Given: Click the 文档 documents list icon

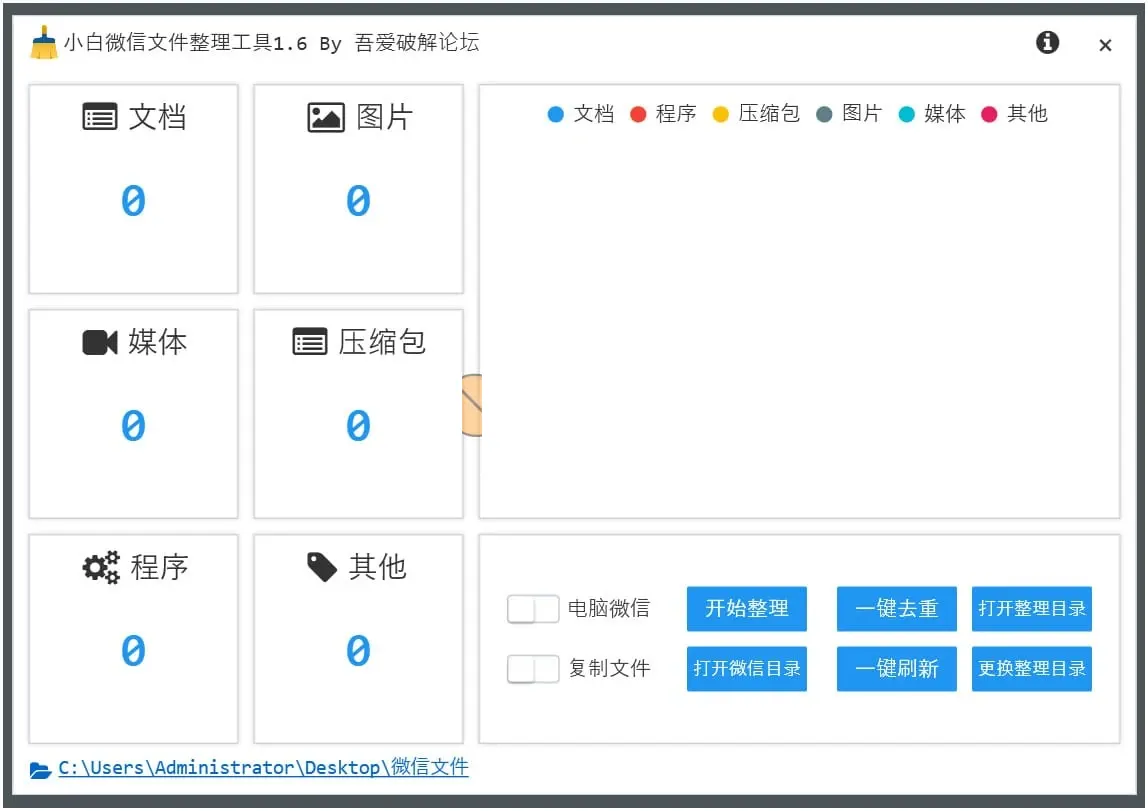Looking at the screenshot, I should tap(99, 118).
